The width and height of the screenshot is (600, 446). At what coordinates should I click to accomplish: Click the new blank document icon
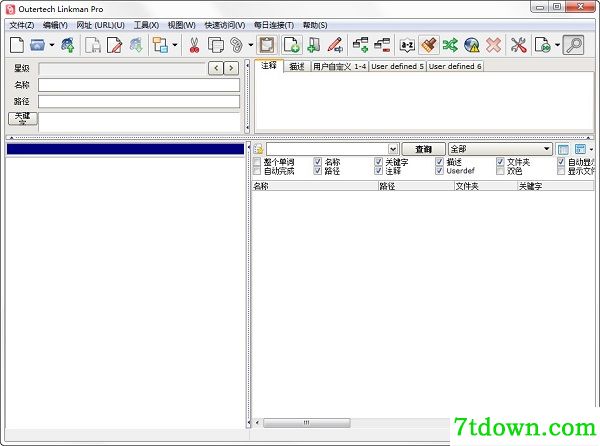click(16, 45)
